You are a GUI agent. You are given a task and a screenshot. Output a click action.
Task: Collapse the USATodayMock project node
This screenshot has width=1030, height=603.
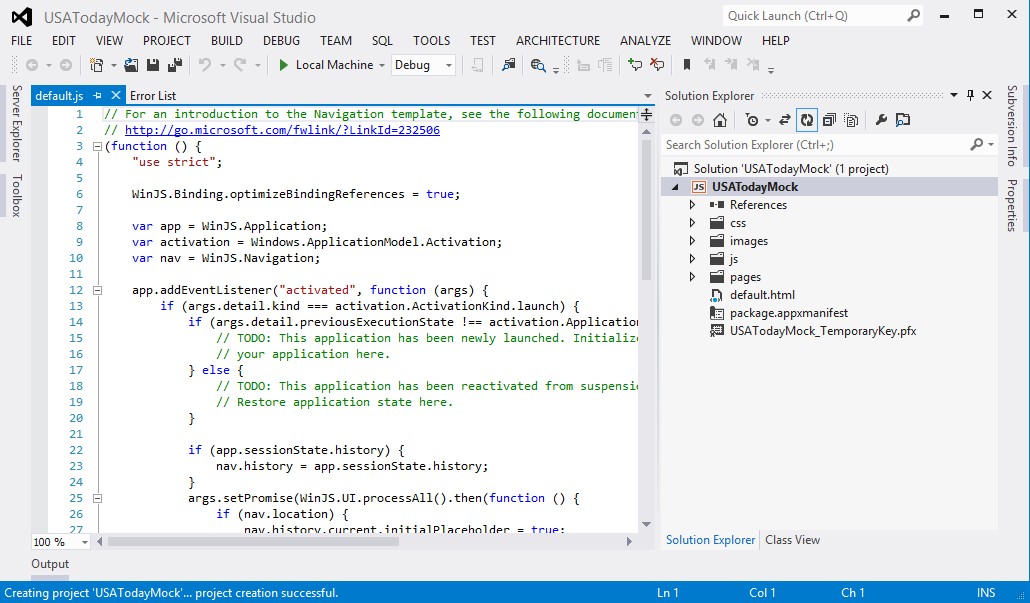(677, 186)
